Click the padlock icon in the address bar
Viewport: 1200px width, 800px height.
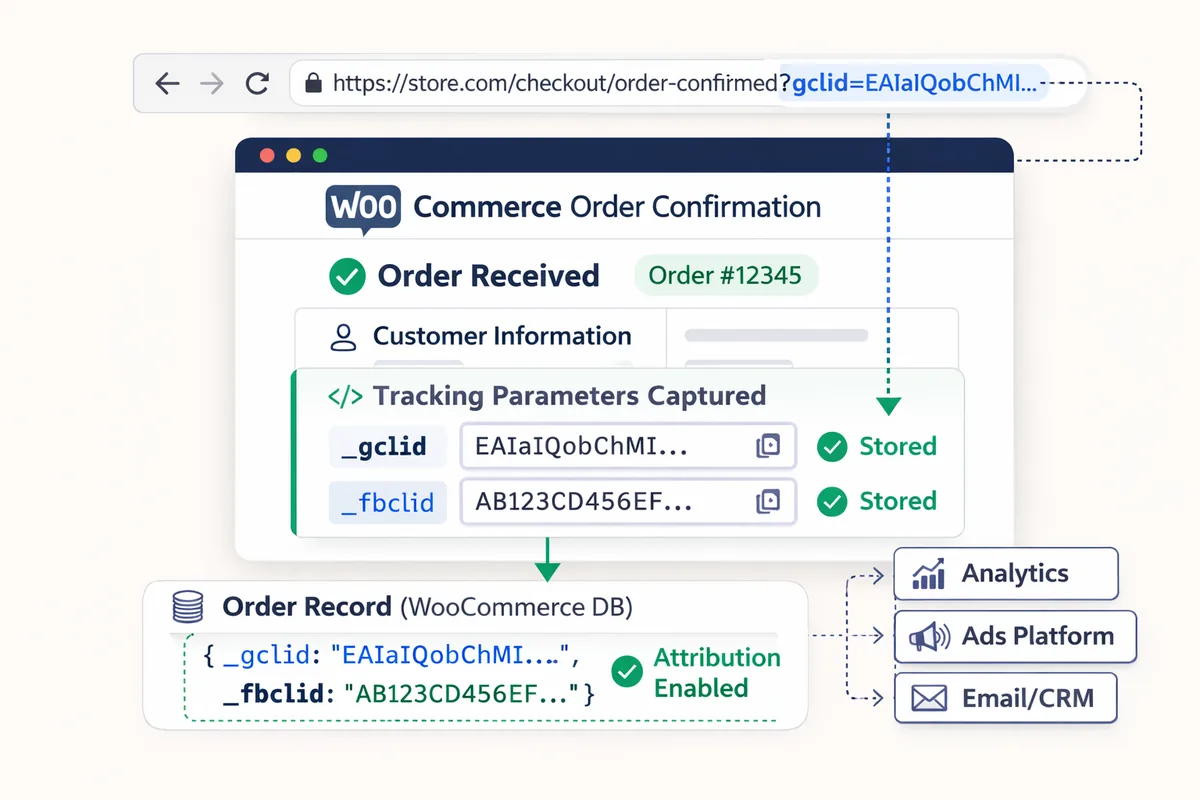[x=313, y=83]
